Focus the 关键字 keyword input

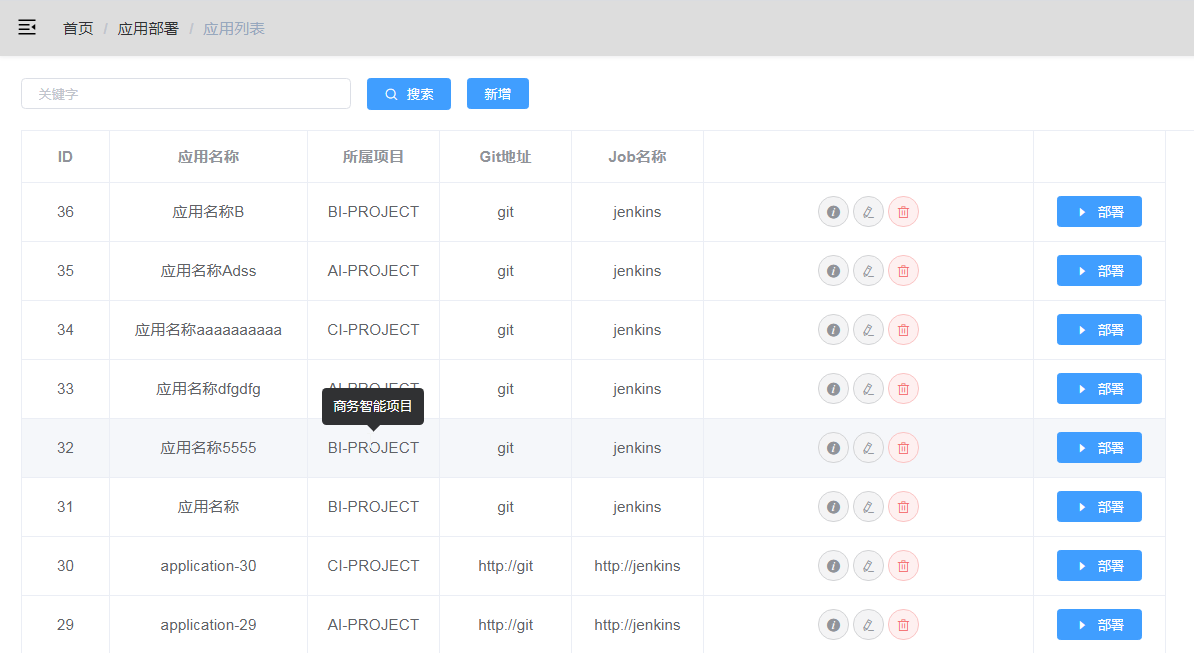point(186,94)
